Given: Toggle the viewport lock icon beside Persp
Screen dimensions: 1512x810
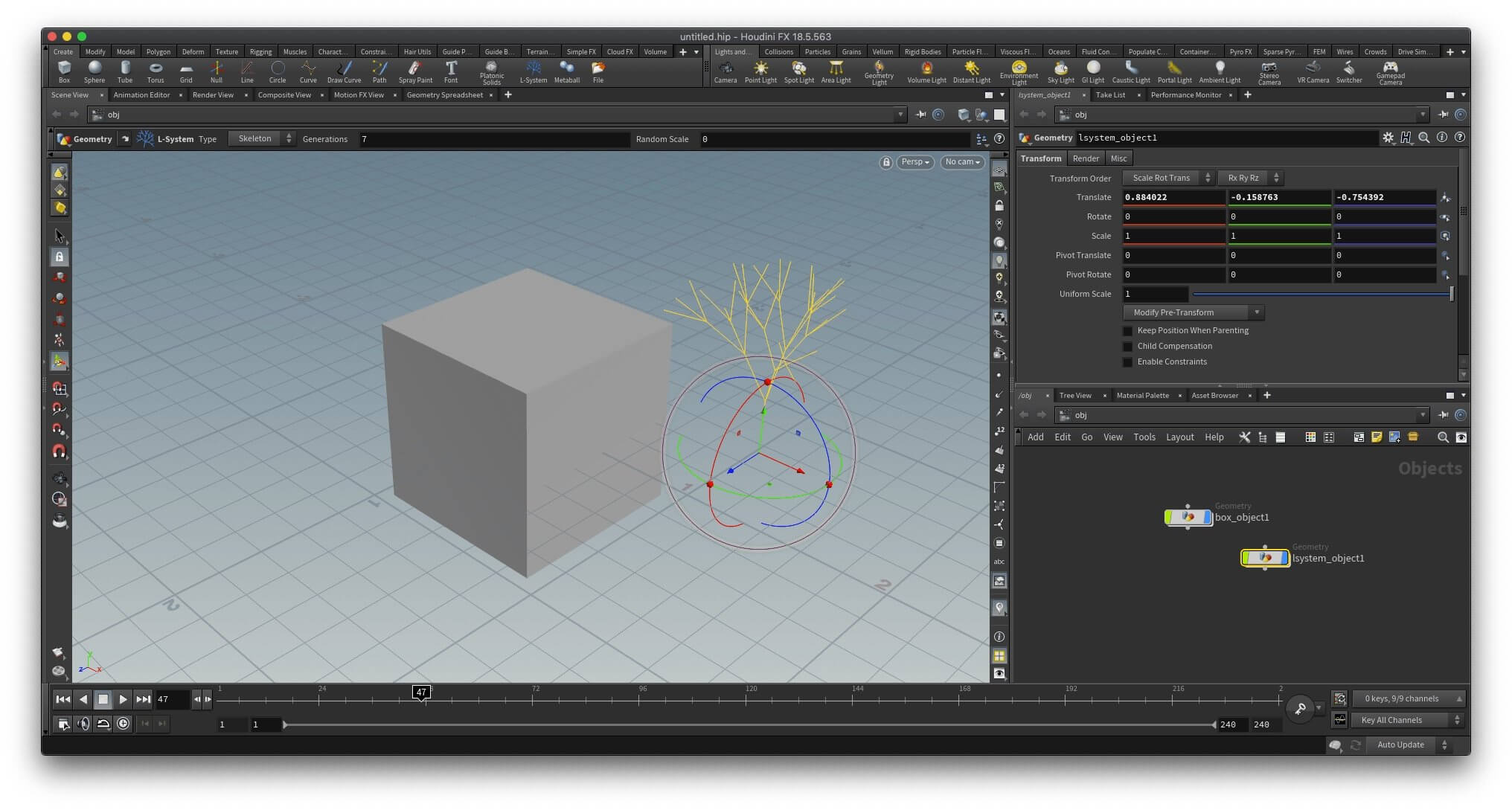Looking at the screenshot, I should pos(885,162).
